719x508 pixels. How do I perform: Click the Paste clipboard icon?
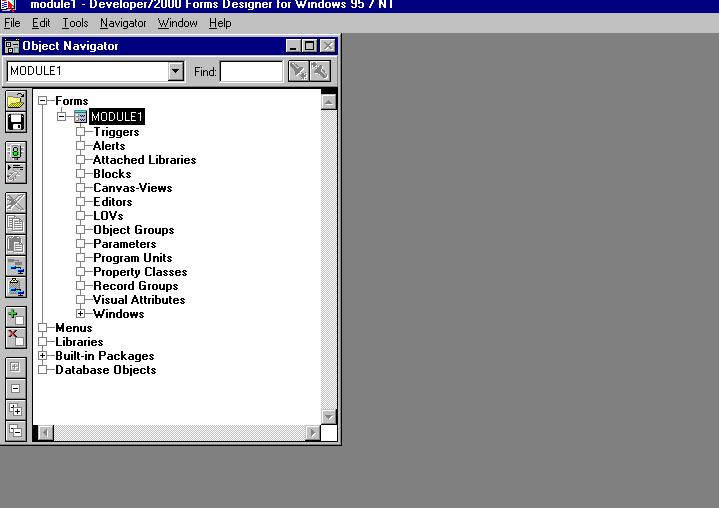tap(16, 244)
